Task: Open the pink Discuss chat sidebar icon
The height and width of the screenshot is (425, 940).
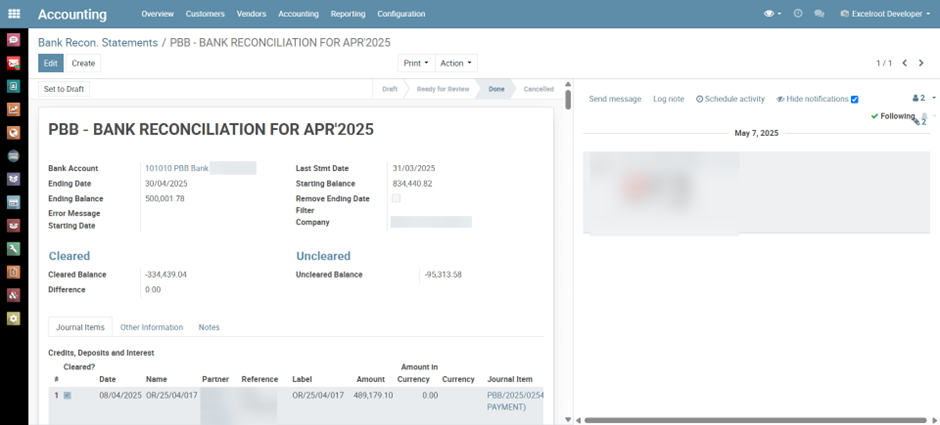Action: 14,40
